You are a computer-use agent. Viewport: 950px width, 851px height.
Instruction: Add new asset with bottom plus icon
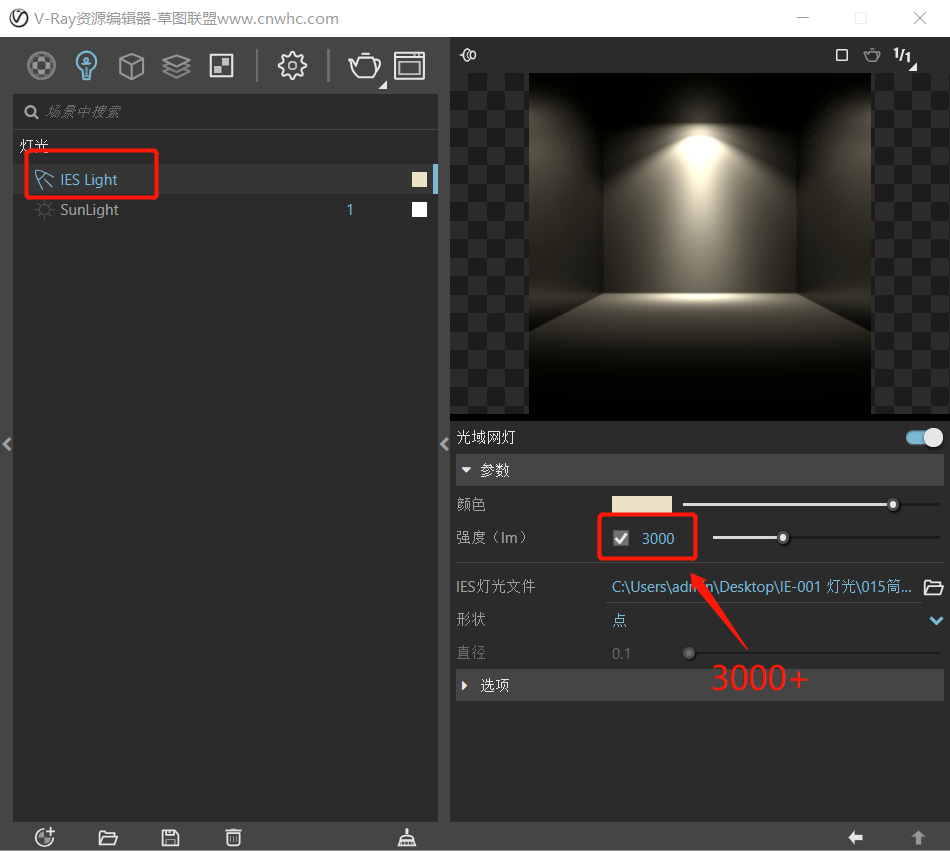tap(45, 837)
